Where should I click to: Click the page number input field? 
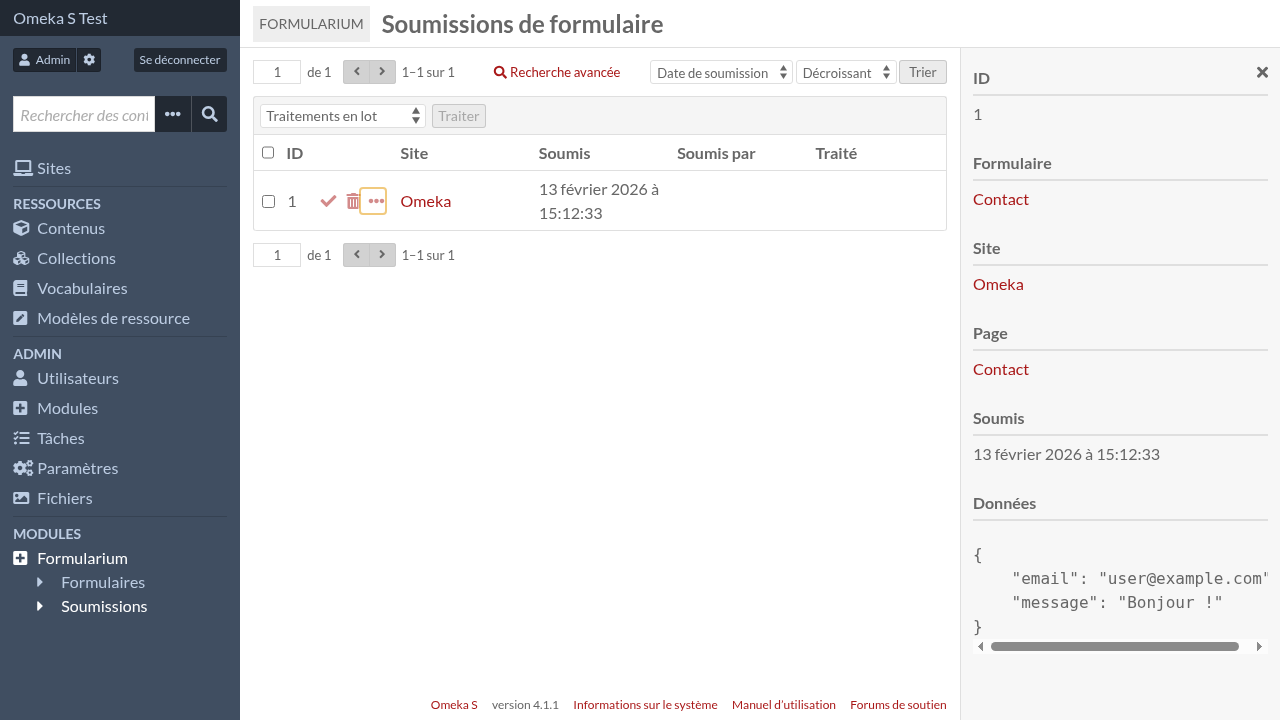click(277, 72)
